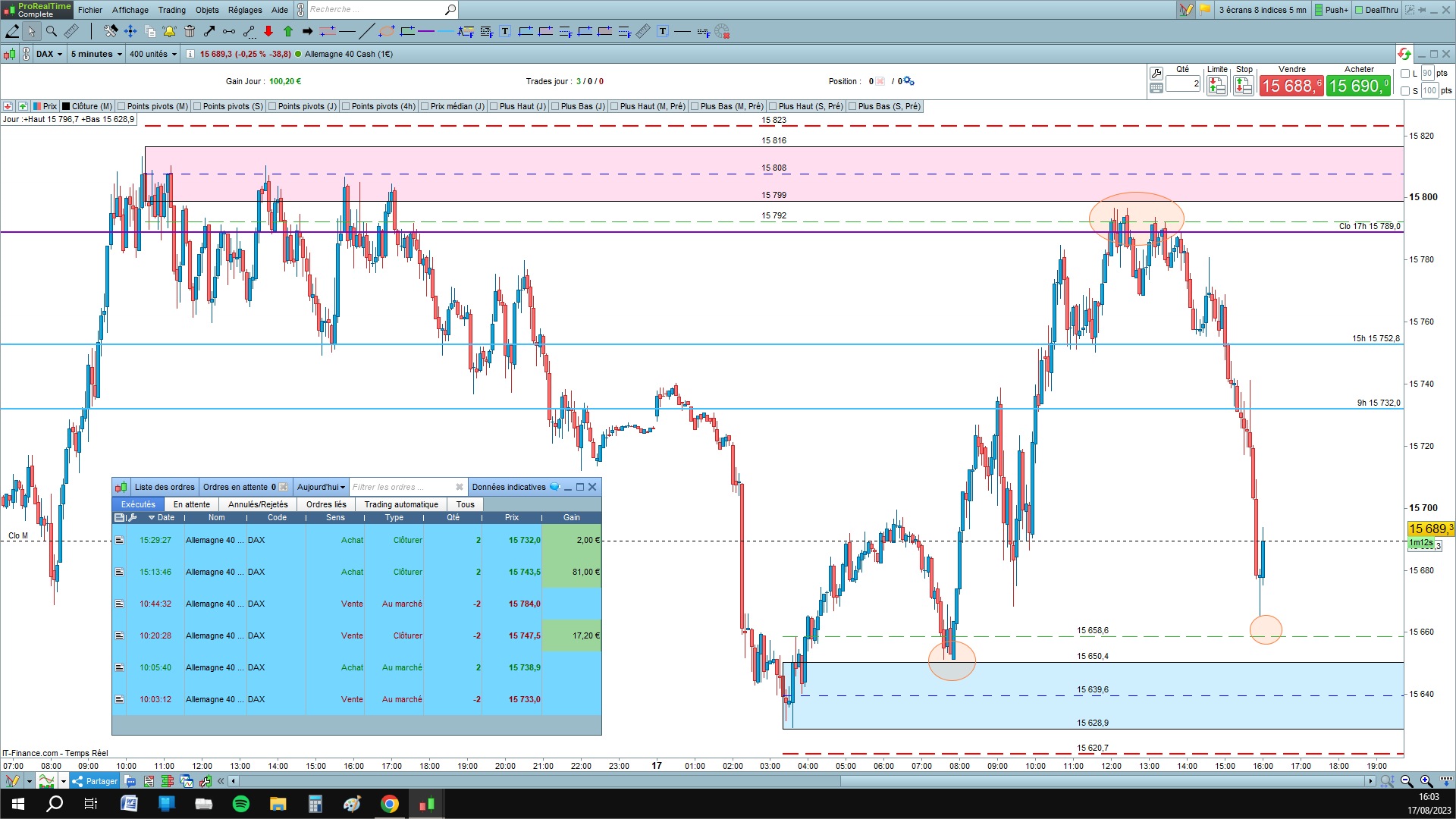Click the trash delete objects icon
This screenshot has width=1456, height=819.
[190, 31]
